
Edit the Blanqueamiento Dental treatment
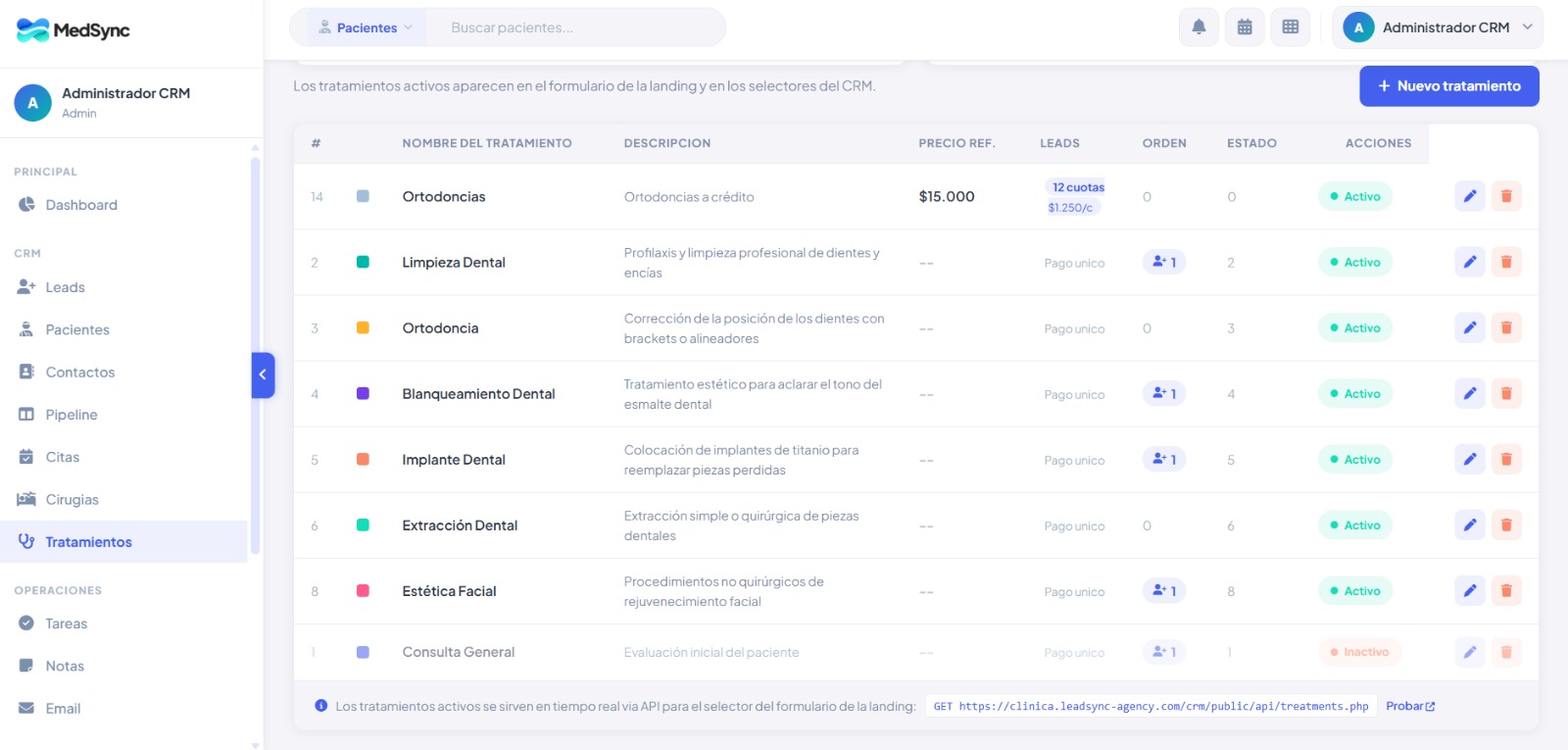point(1470,393)
